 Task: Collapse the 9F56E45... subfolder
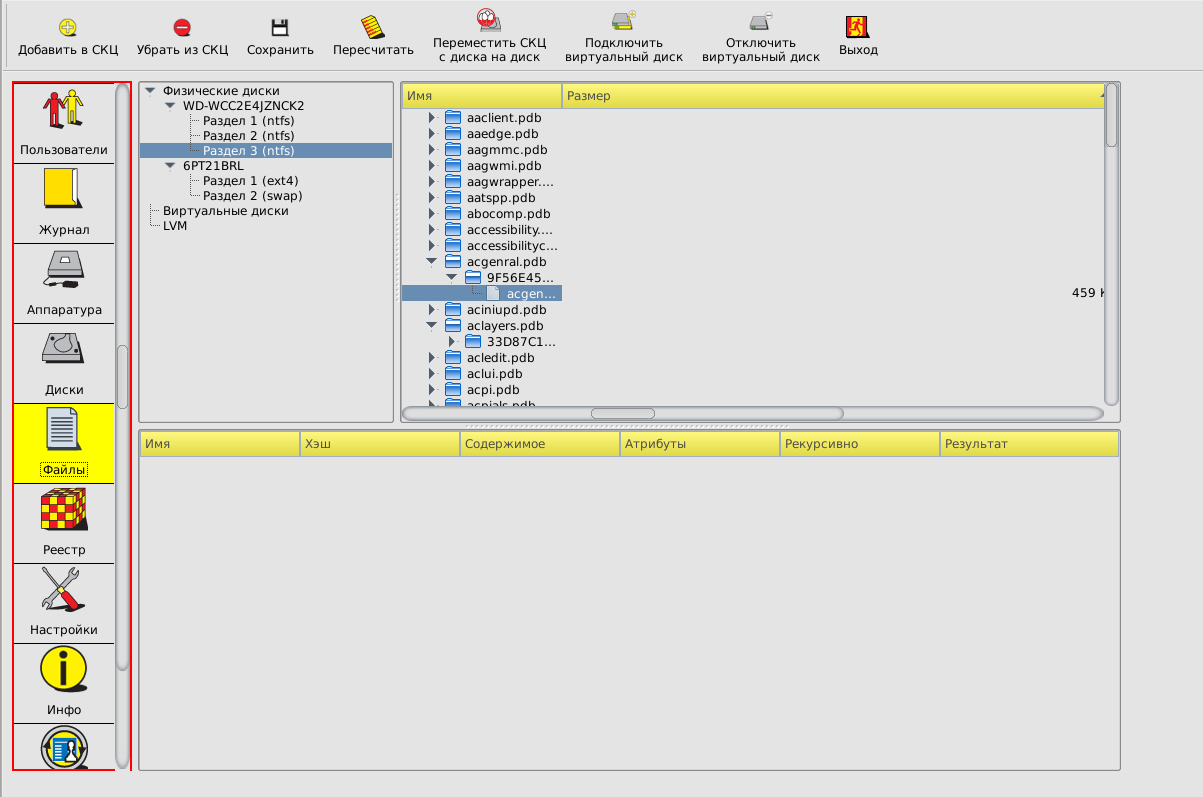[452, 277]
